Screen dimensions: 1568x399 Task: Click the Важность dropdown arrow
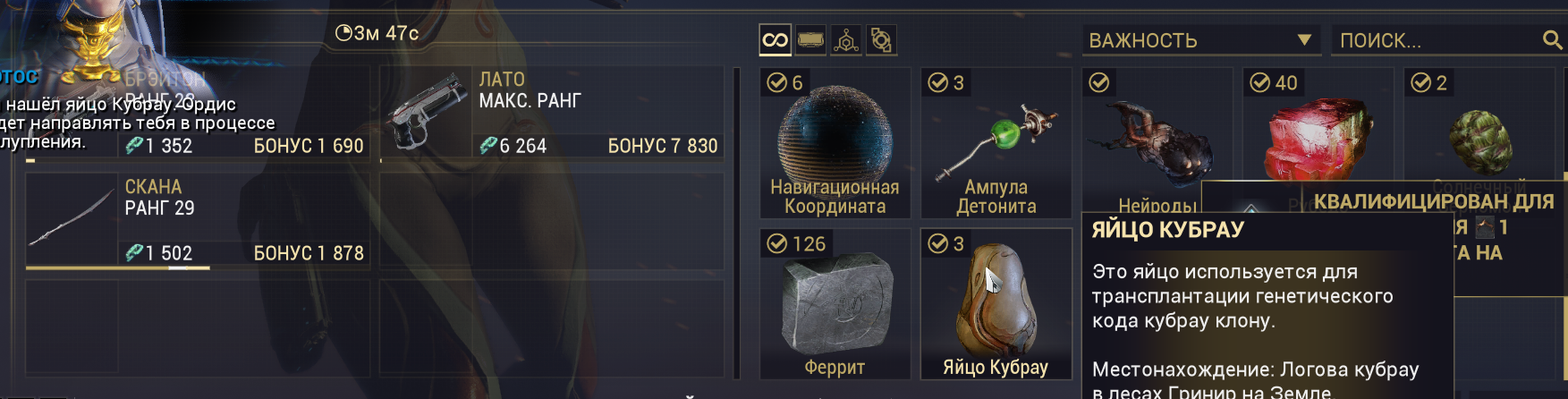[x=1304, y=40]
